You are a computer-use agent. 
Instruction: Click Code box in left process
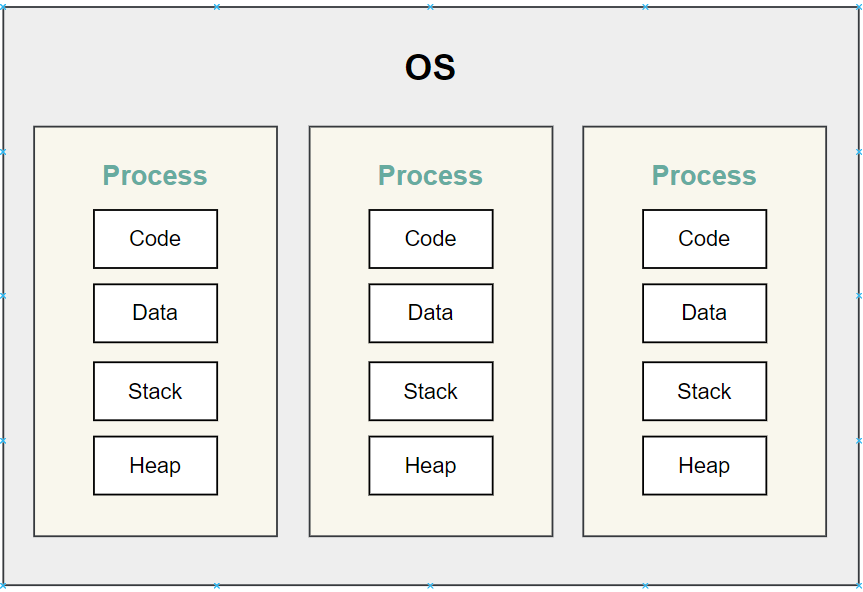point(156,239)
